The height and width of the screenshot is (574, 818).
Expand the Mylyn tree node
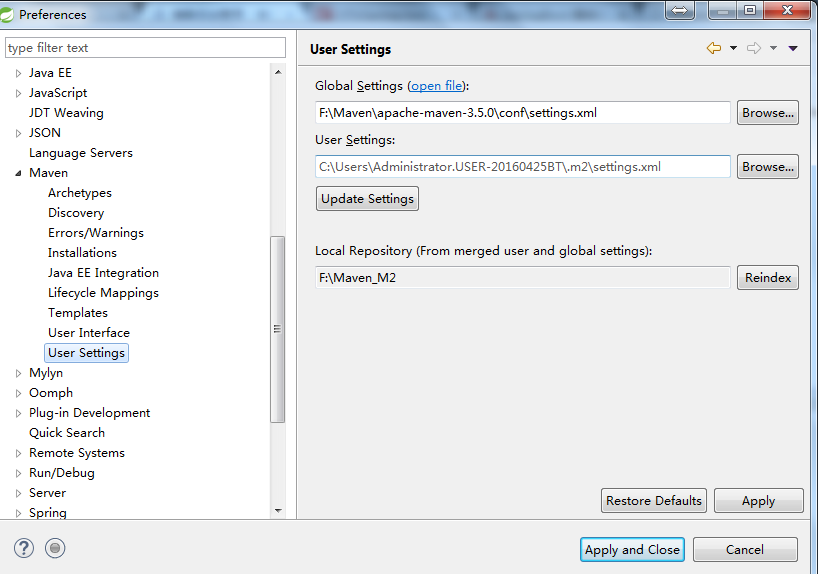click(x=18, y=373)
